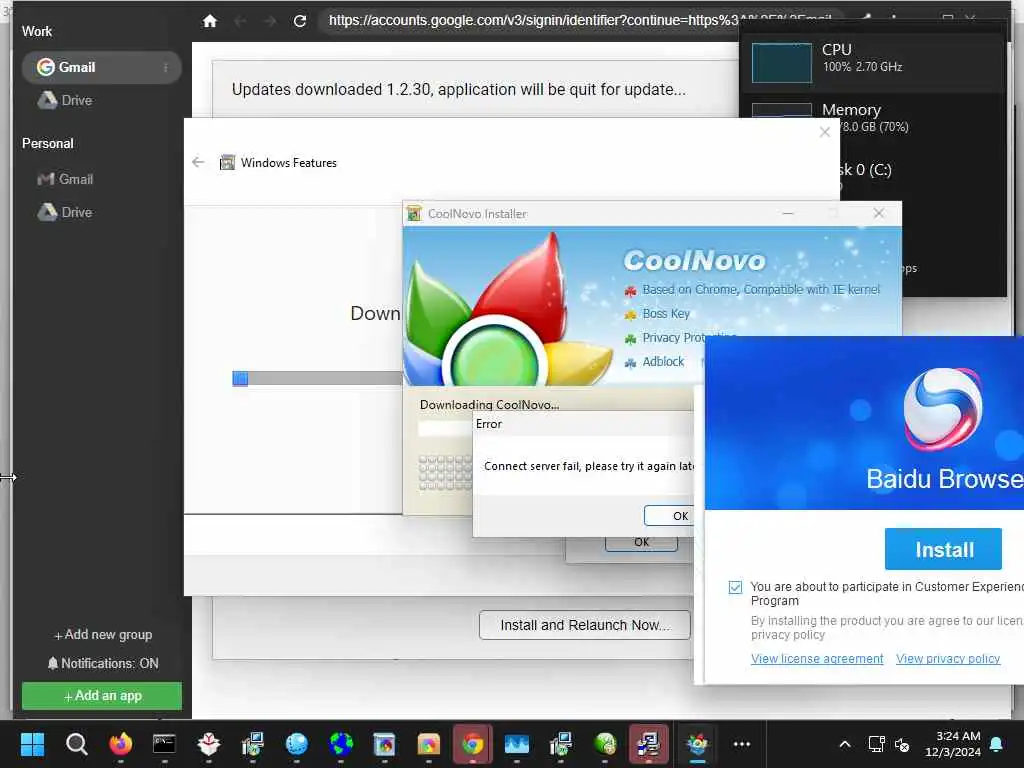
Task: Open Google Chrome from the taskbar
Action: pyautogui.click(x=472, y=744)
